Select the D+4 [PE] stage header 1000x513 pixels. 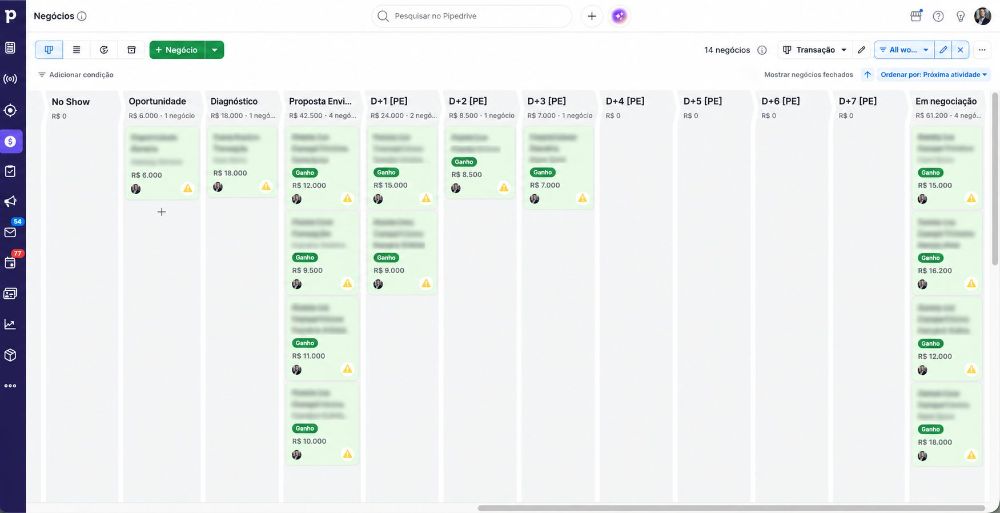tap(625, 101)
